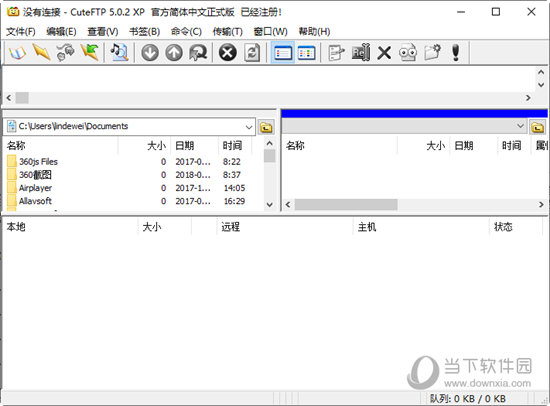
Task: Click the Delete X toolbar icon
Action: coord(384,53)
